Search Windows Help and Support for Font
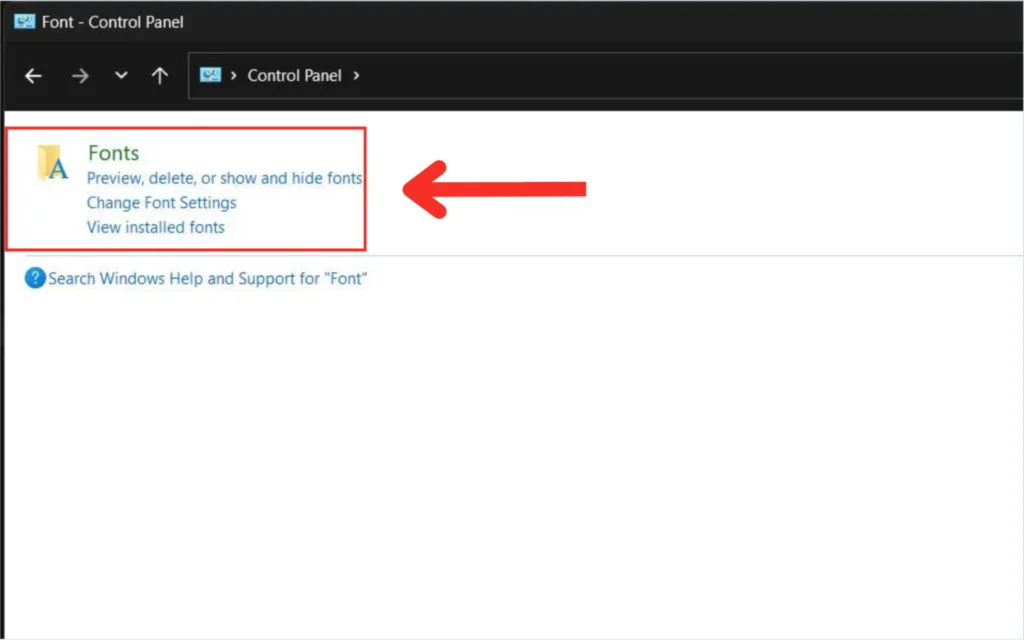This screenshot has height=640, width=1024. pos(208,279)
